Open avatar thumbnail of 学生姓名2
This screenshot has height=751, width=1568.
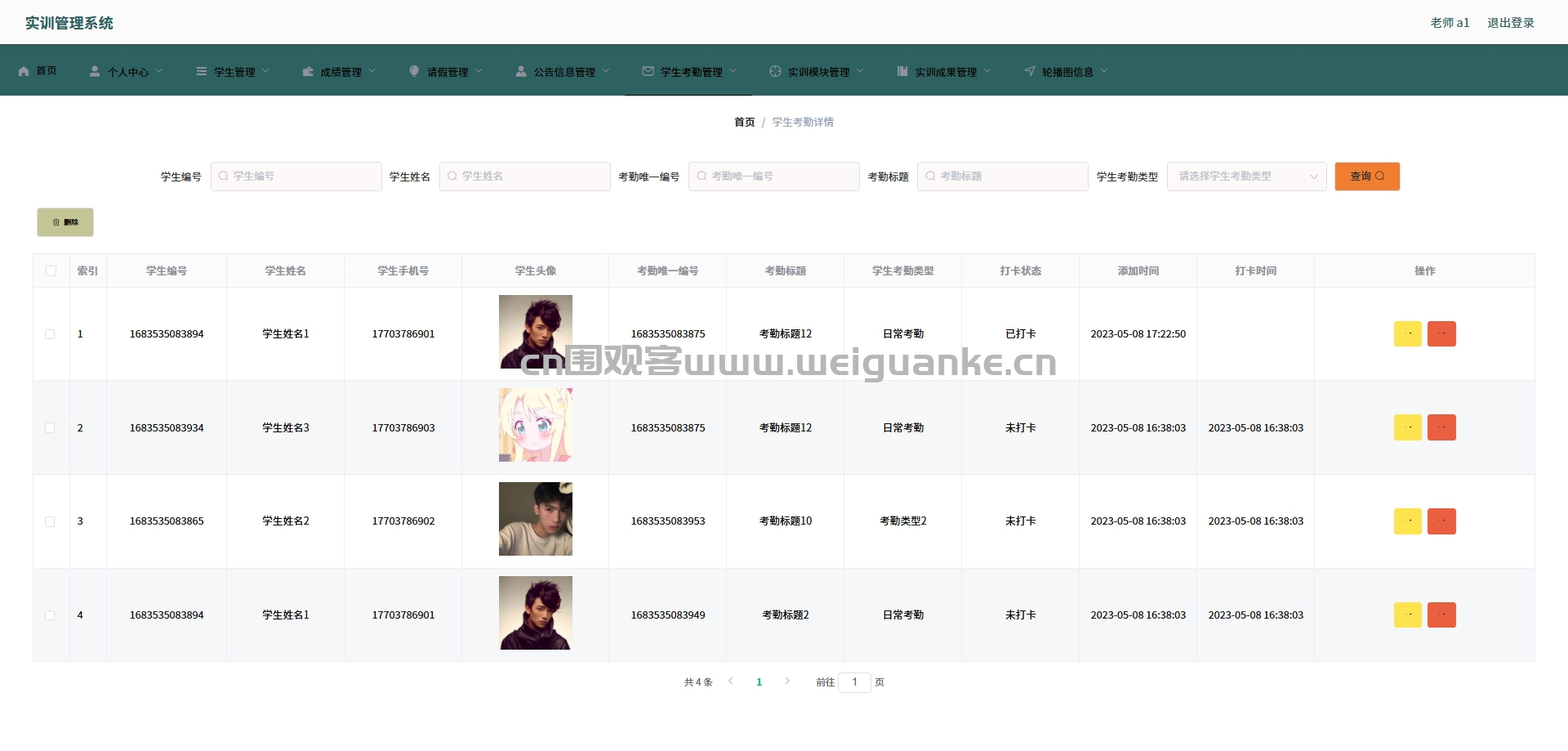536,519
